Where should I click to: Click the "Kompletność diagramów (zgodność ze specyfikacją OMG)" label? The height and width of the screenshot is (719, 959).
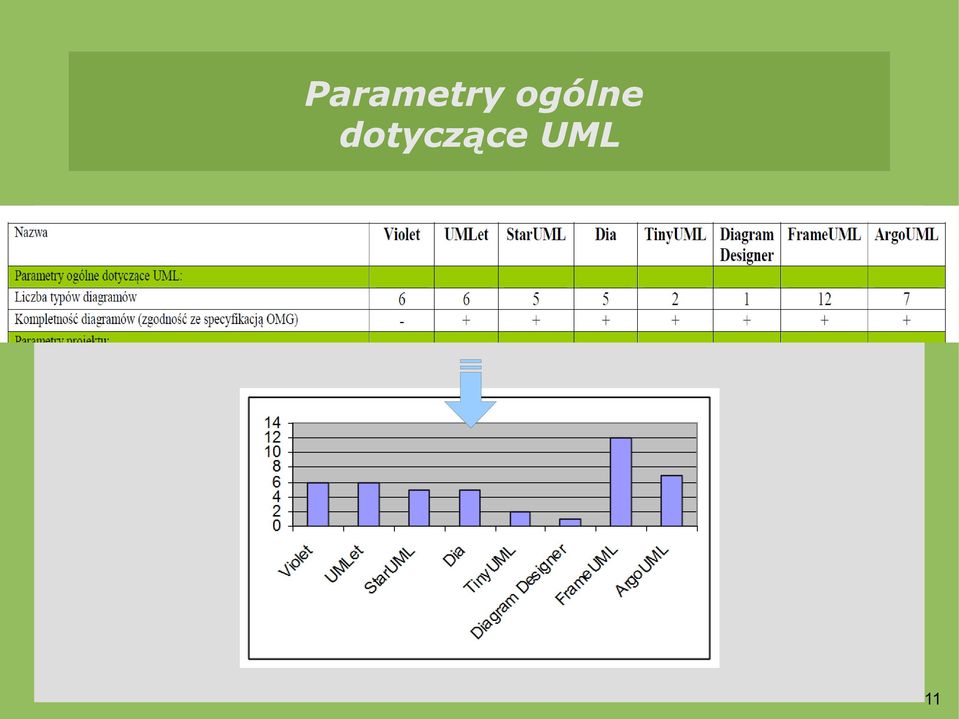156,319
